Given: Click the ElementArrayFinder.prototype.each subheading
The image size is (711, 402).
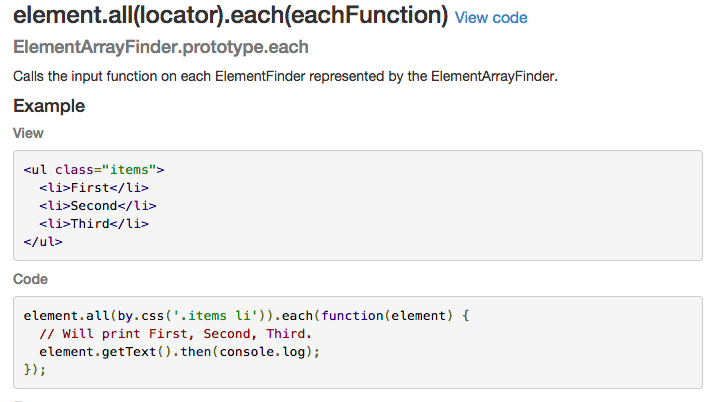Looking at the screenshot, I should coord(161,47).
